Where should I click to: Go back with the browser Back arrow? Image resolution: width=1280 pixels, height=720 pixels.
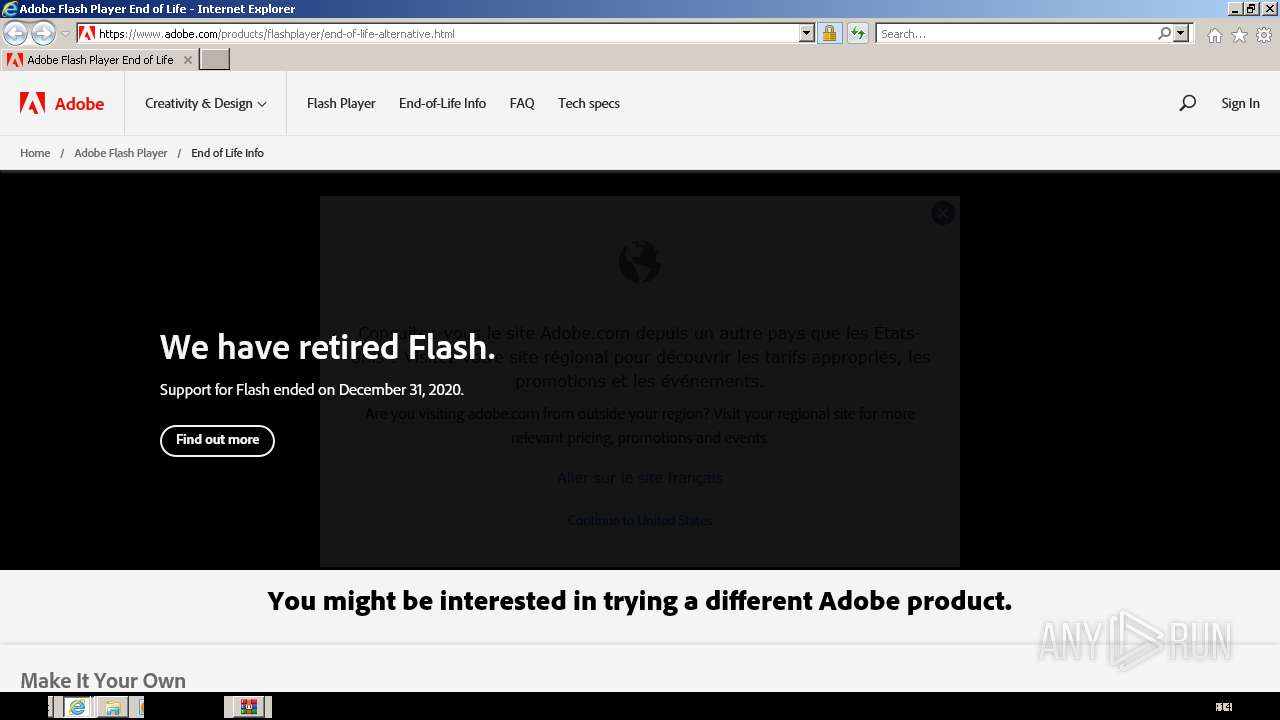[x=15, y=34]
